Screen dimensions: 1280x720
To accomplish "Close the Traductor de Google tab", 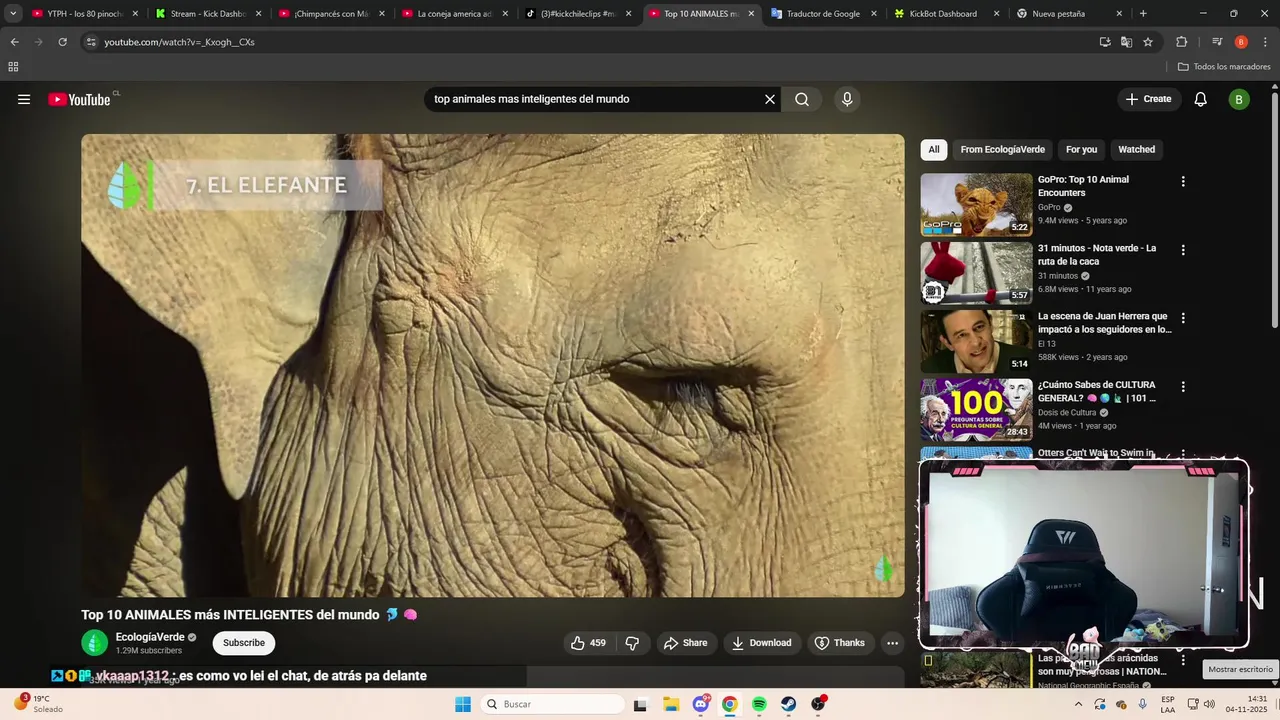I will 874,14.
